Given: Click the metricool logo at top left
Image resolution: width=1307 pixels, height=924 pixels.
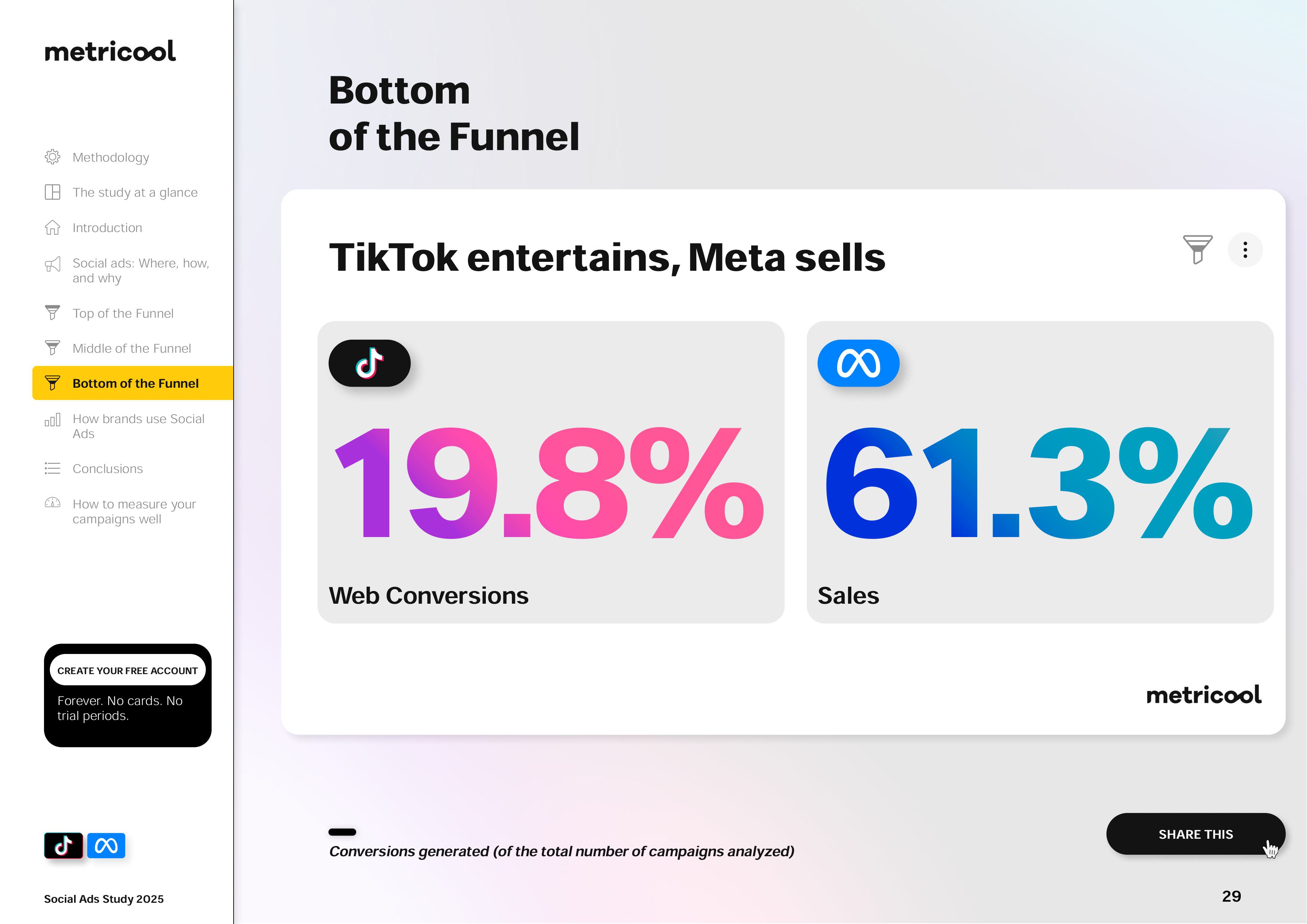Looking at the screenshot, I should pyautogui.click(x=110, y=51).
